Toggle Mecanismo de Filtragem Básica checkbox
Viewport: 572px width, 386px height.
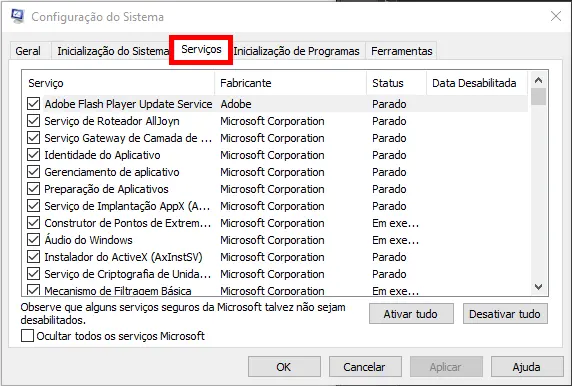pyautogui.click(x=34, y=290)
